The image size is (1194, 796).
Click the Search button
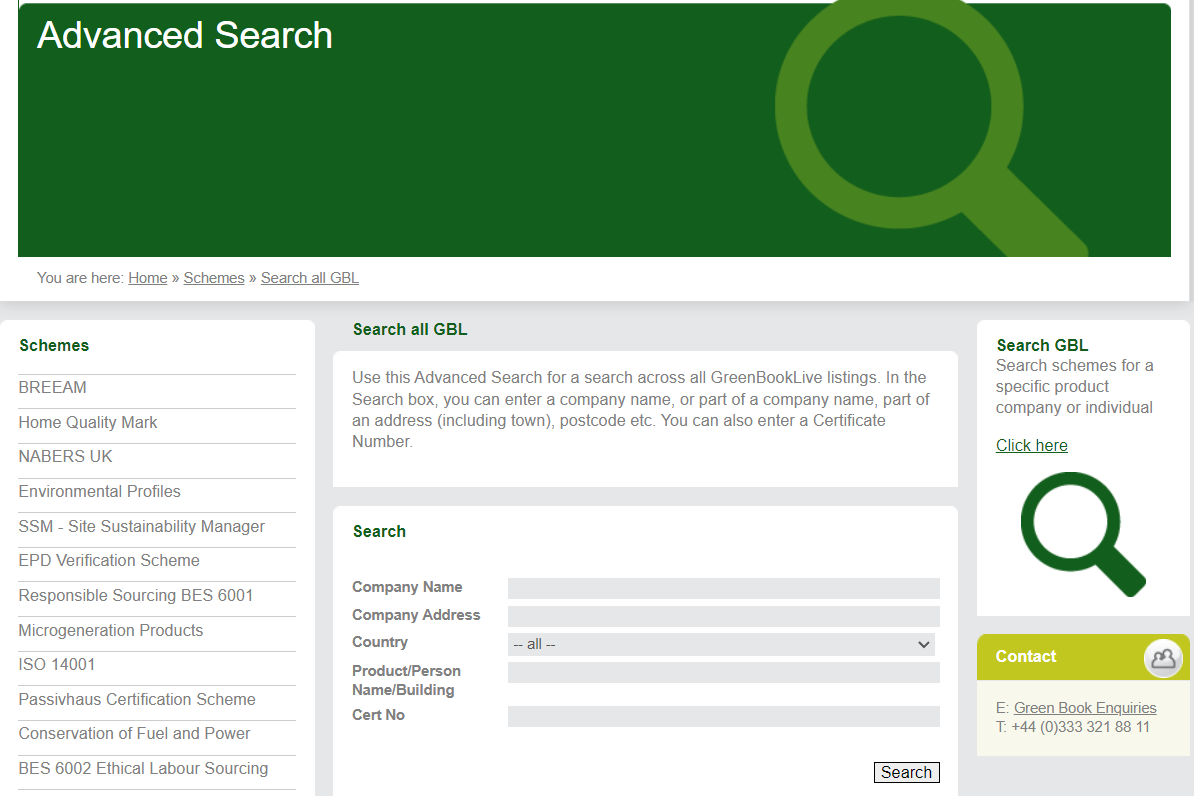coord(906,772)
